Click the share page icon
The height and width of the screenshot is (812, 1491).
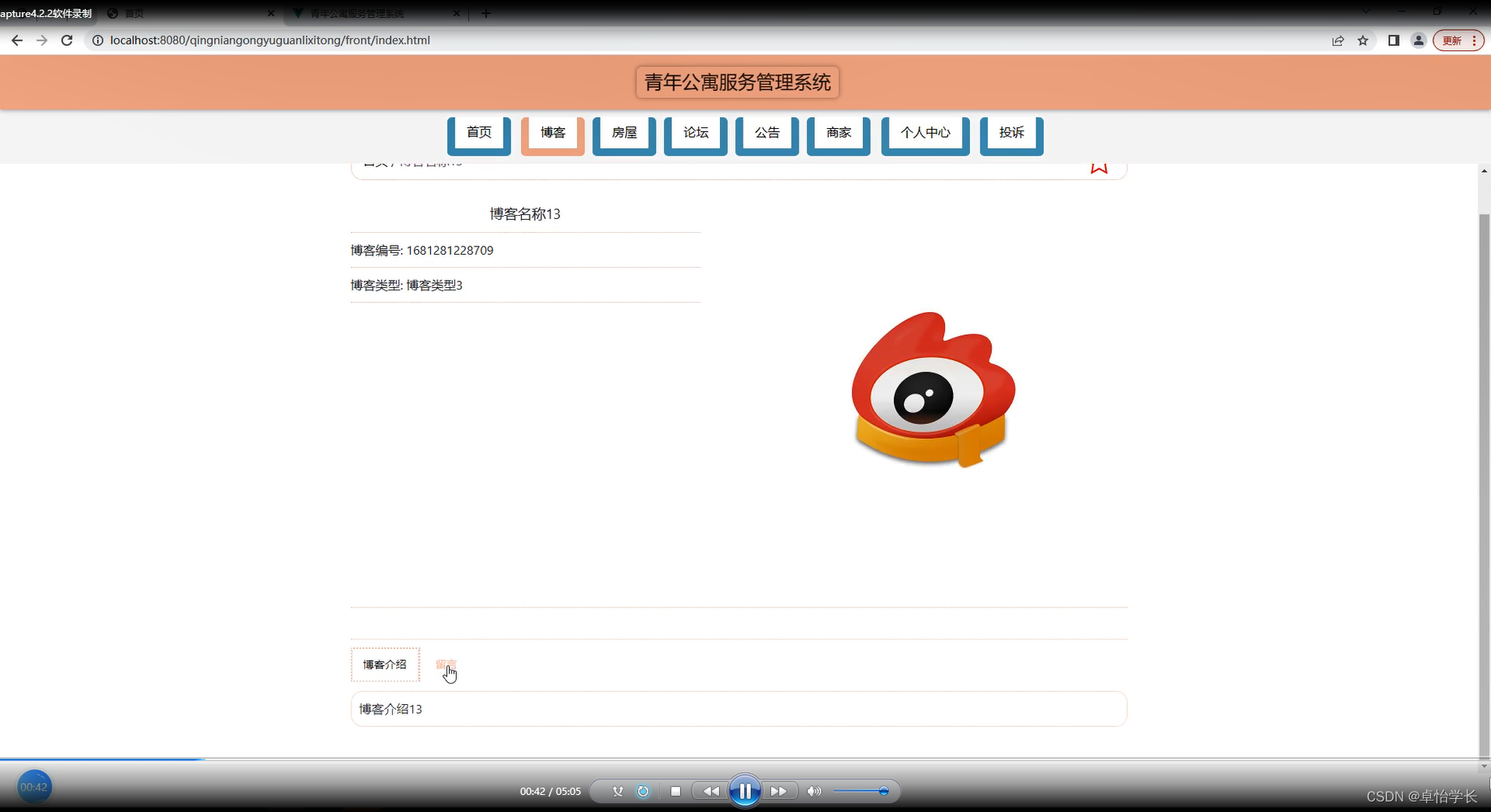point(1338,41)
